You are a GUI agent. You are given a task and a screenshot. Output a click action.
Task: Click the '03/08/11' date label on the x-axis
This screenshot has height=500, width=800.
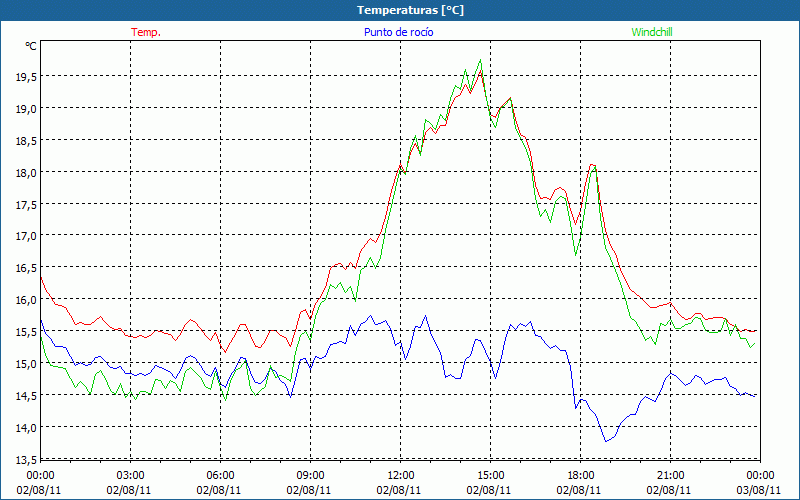click(x=759, y=490)
